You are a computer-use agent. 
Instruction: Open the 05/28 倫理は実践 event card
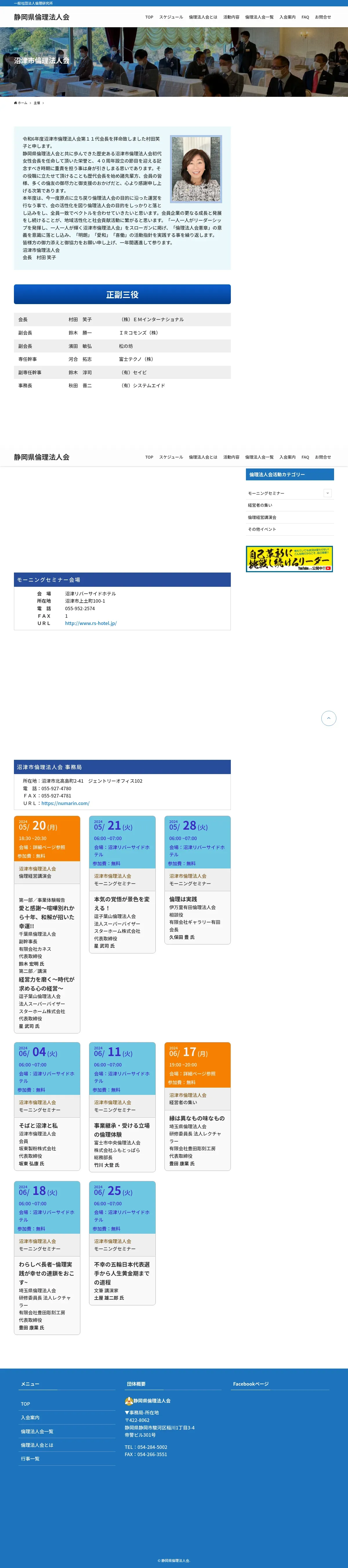point(197,880)
